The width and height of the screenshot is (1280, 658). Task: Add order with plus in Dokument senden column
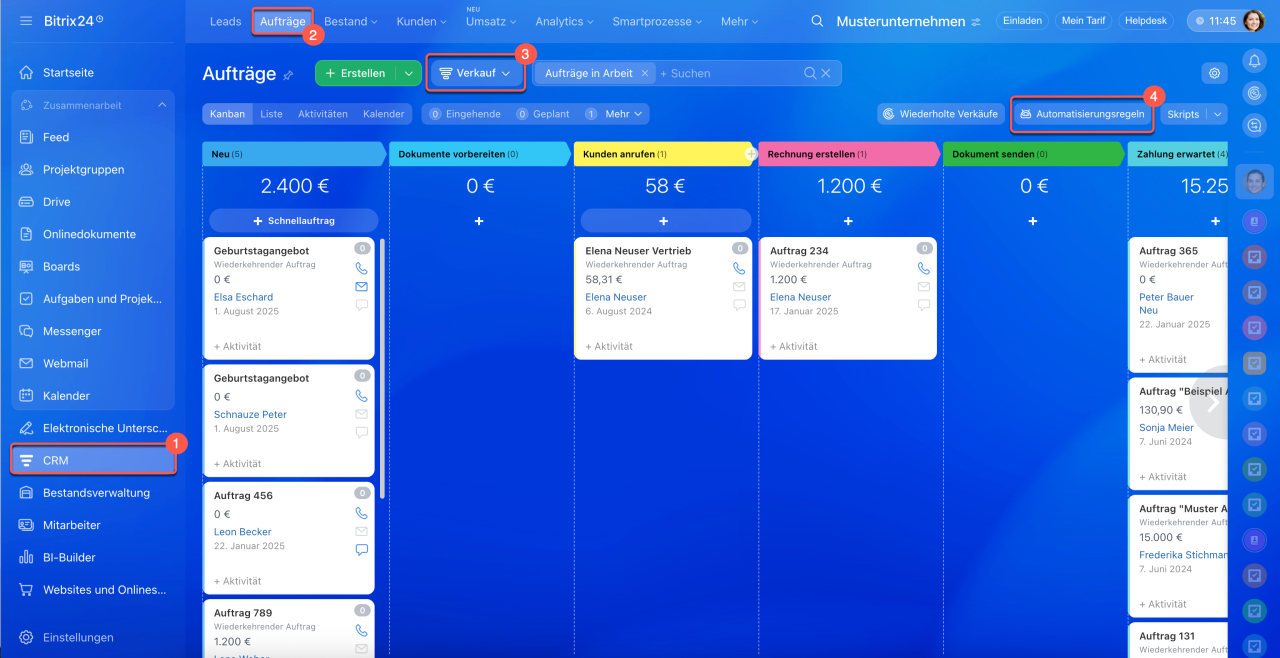point(1033,221)
